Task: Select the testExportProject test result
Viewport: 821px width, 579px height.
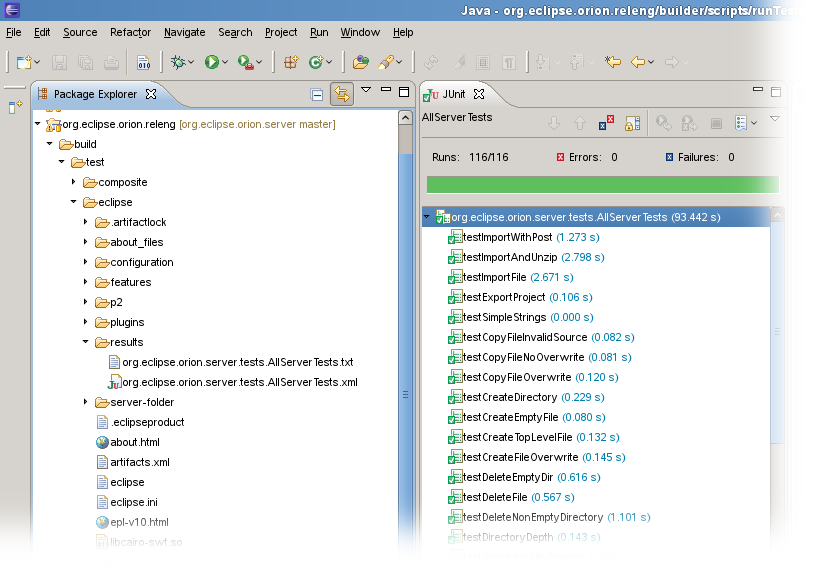Action: pyautogui.click(x=520, y=297)
